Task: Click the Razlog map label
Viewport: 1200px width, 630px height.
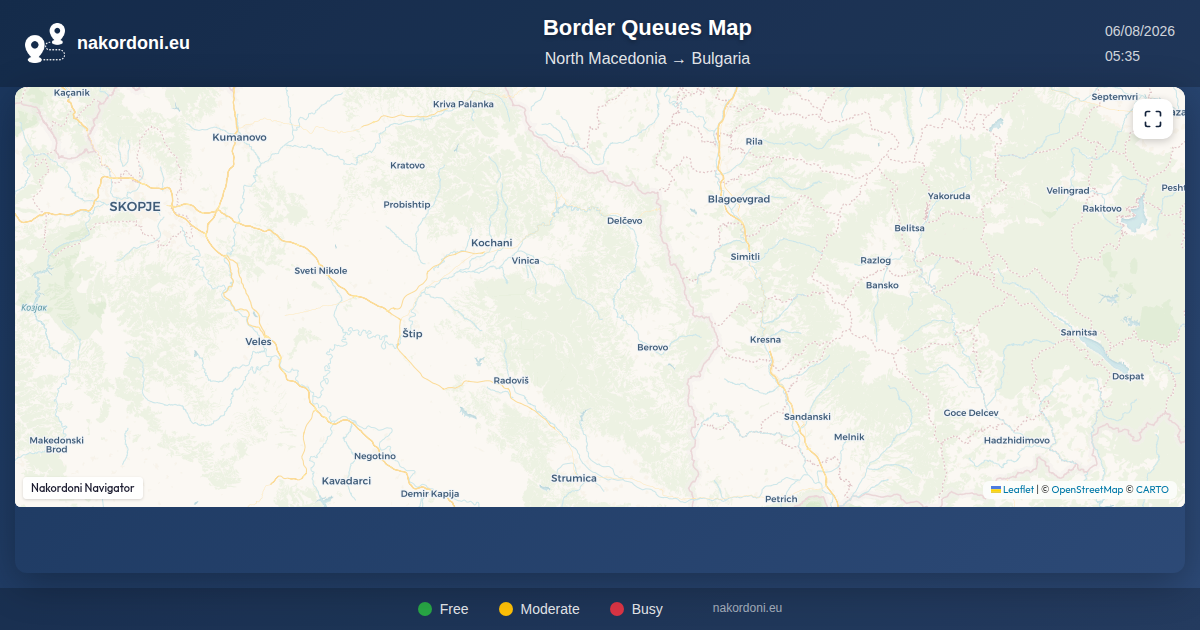Action: coord(876,260)
